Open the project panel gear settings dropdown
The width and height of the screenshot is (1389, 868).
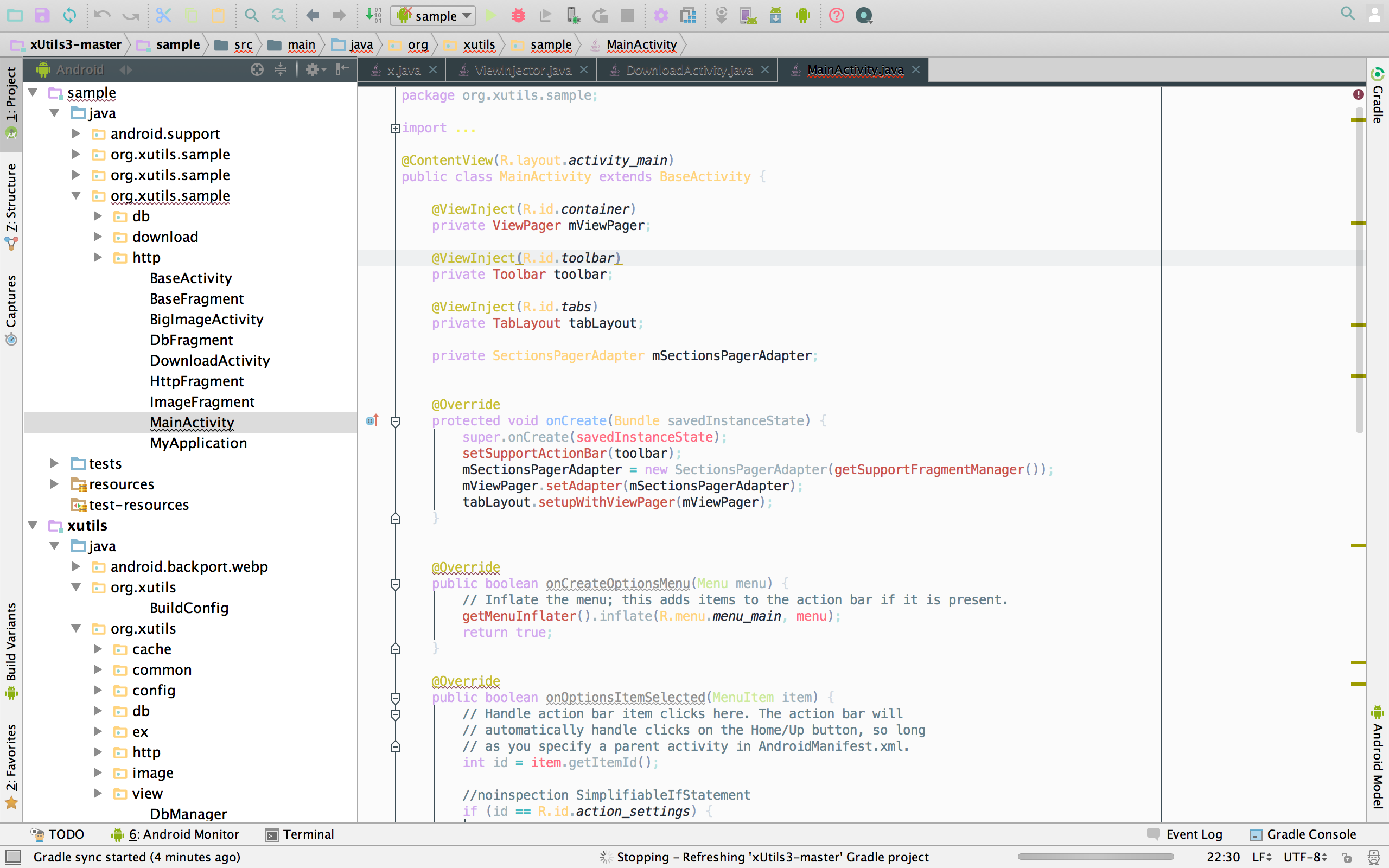[316, 69]
